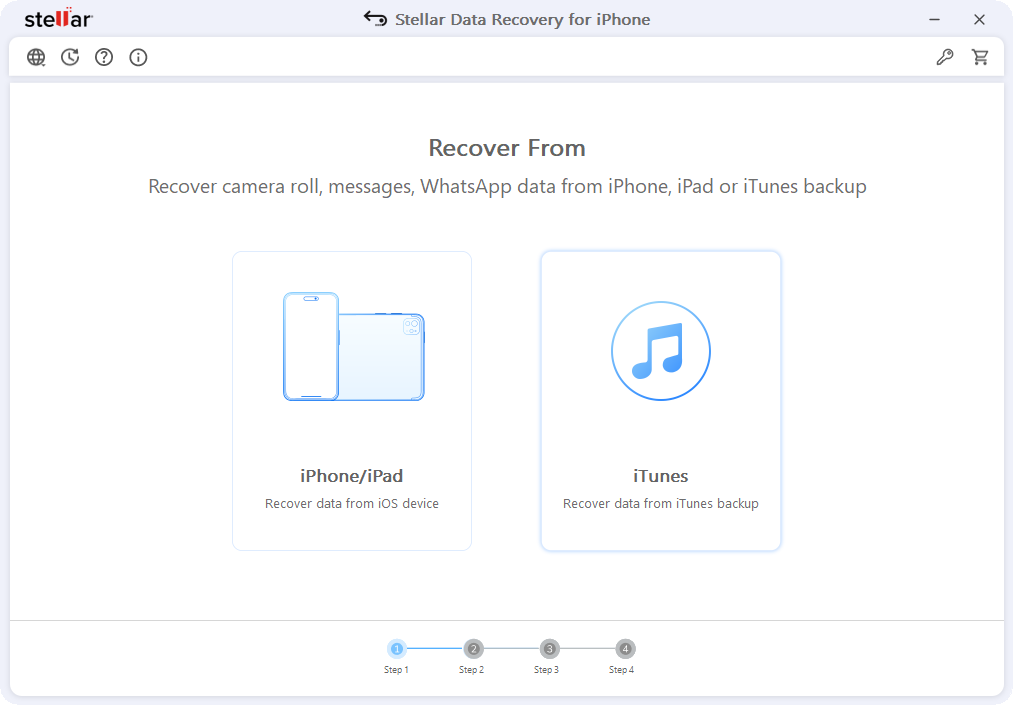View software info with the info icon
1013x705 pixels.
click(138, 57)
